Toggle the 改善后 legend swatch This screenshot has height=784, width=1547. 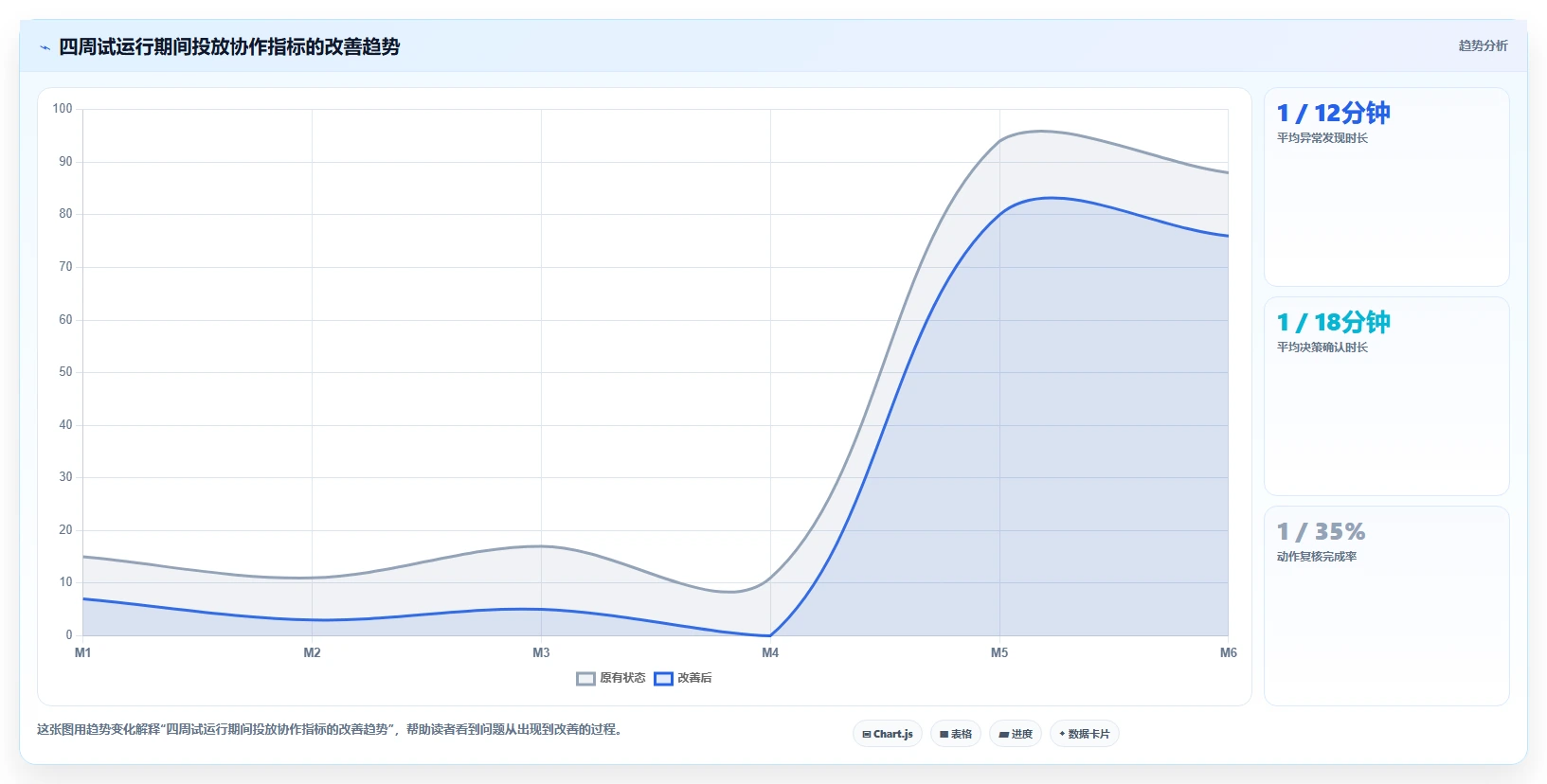pyautogui.click(x=663, y=678)
